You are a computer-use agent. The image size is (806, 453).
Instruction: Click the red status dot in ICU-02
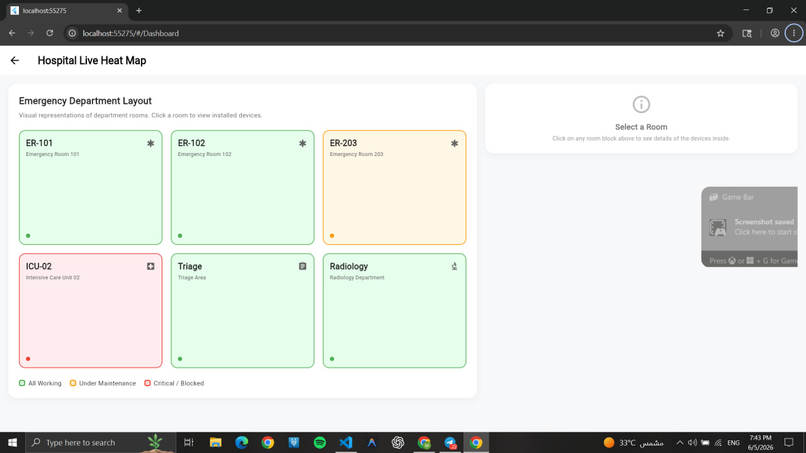click(x=28, y=359)
